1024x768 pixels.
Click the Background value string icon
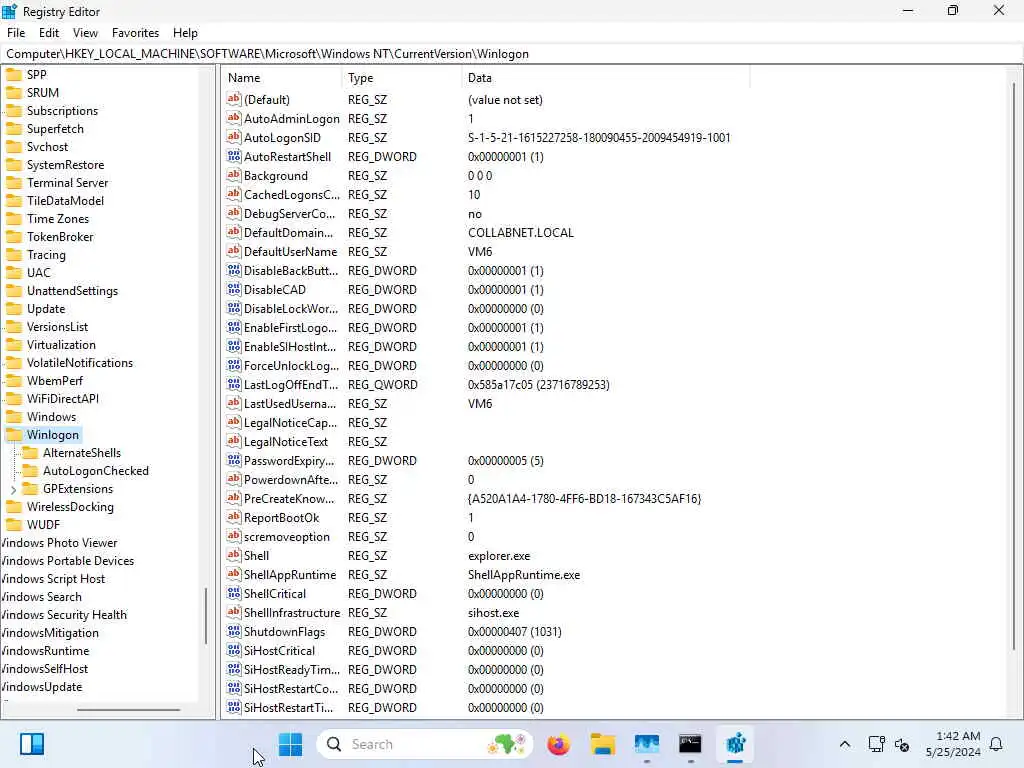[x=234, y=175]
